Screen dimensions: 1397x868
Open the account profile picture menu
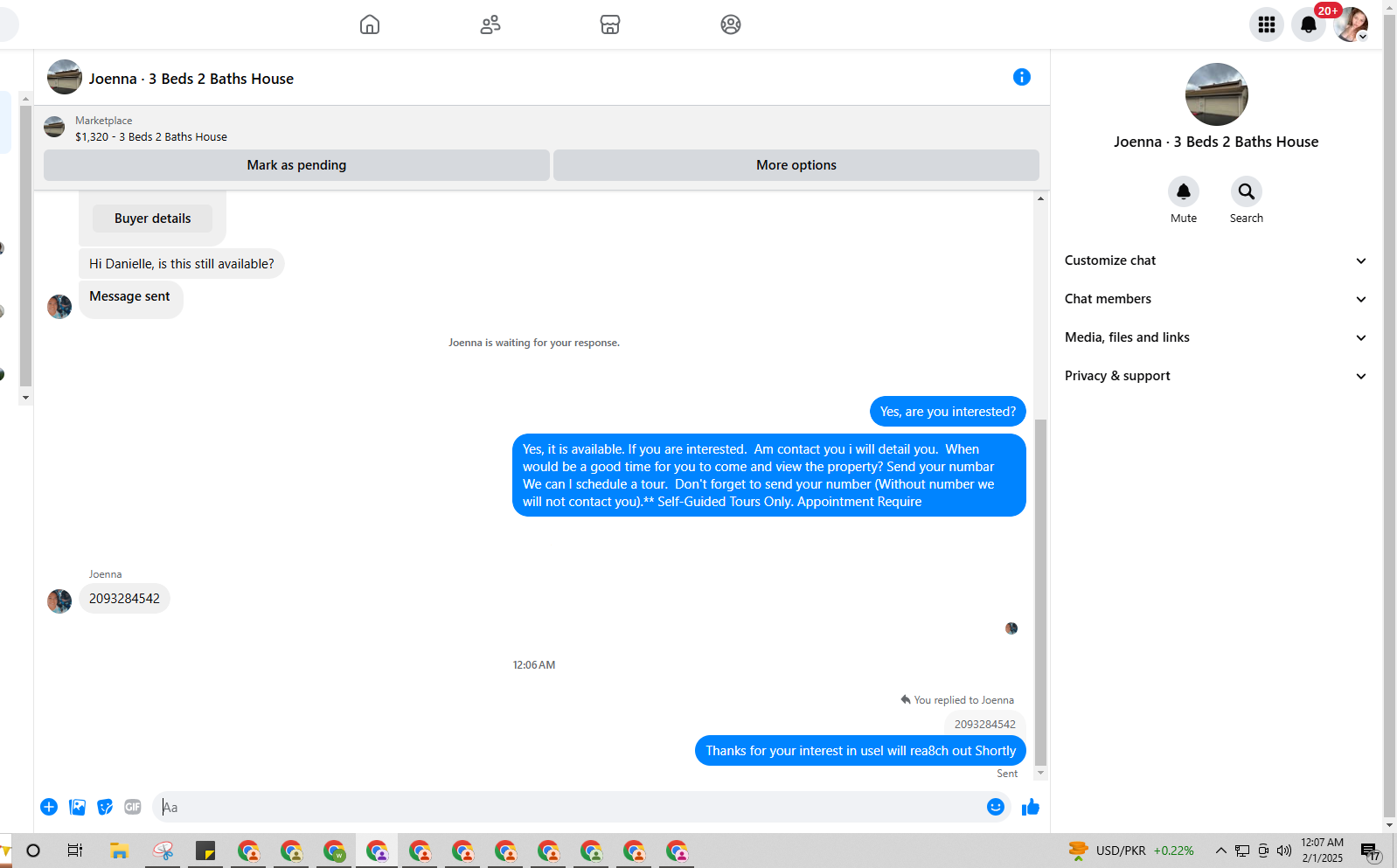click(x=1351, y=24)
